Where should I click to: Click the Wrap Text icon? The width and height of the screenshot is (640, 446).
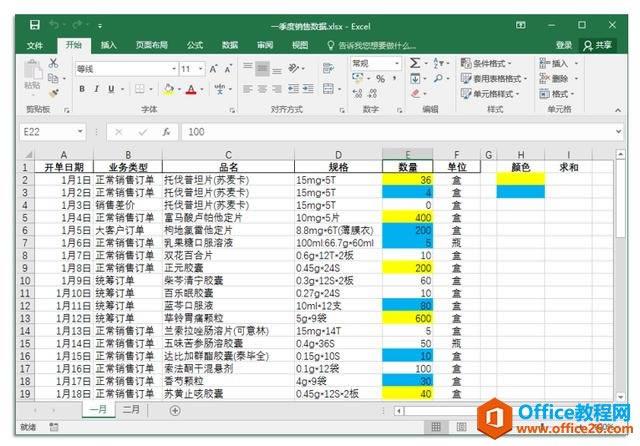tap(328, 68)
